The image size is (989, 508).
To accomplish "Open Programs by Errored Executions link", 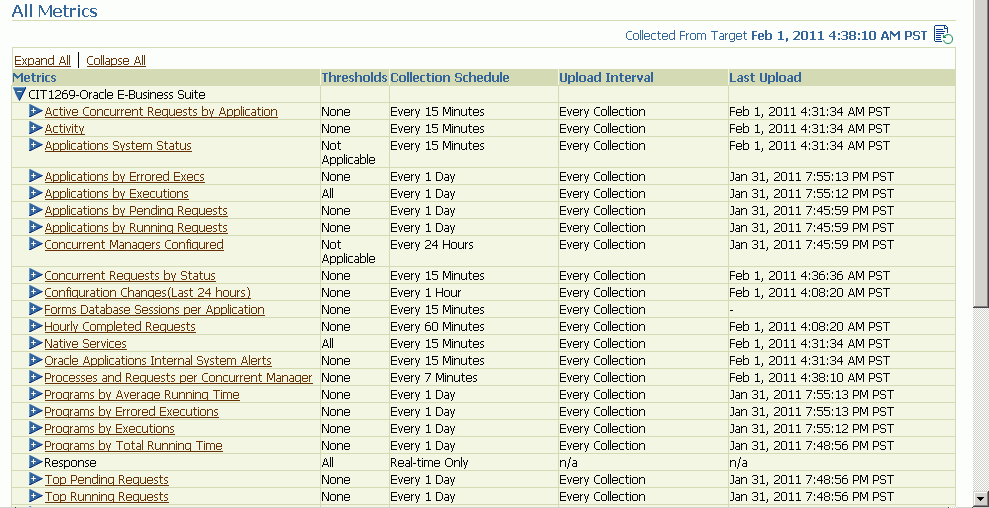I will pyautogui.click(x=131, y=412).
